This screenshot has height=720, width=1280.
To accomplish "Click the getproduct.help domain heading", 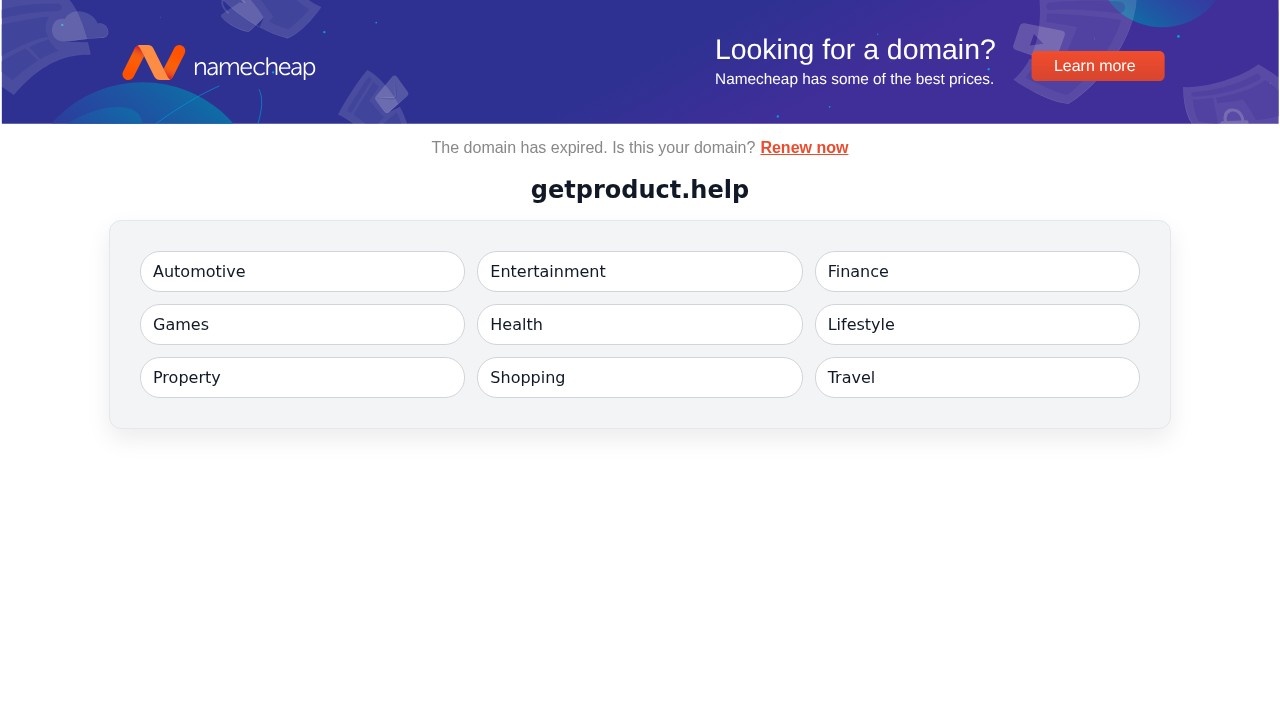I will 639,189.
